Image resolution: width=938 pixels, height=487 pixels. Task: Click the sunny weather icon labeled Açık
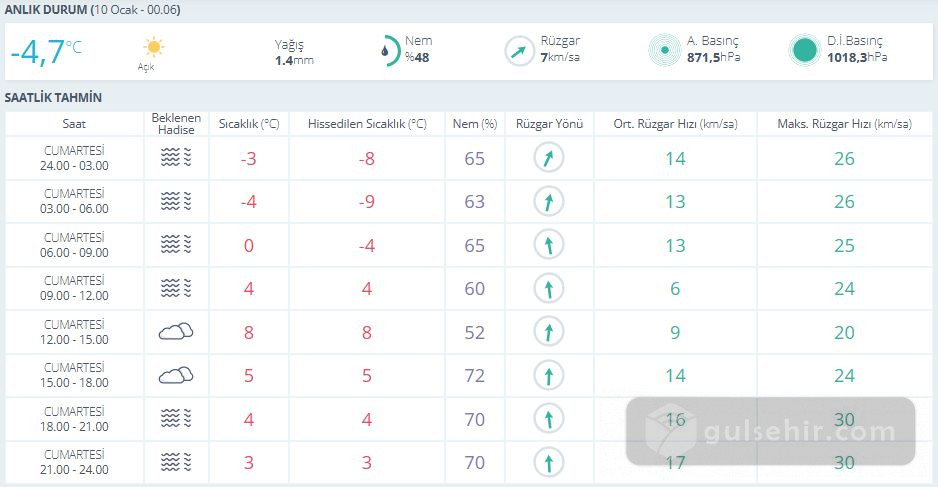(153, 47)
